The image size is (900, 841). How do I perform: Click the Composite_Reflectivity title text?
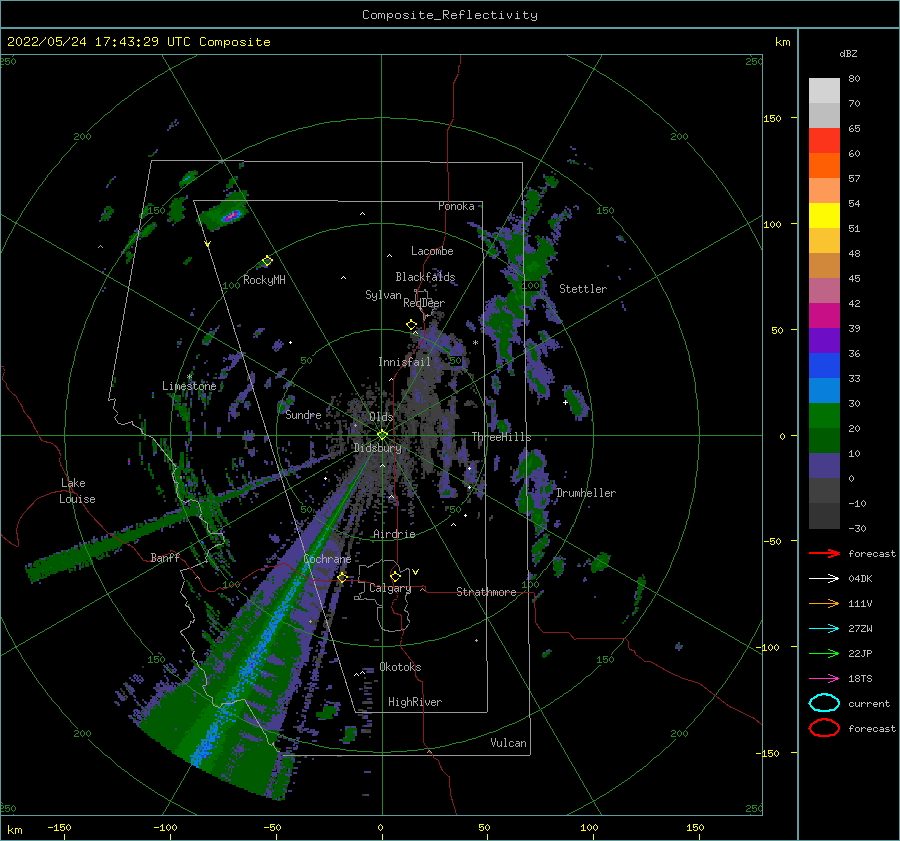(x=450, y=15)
